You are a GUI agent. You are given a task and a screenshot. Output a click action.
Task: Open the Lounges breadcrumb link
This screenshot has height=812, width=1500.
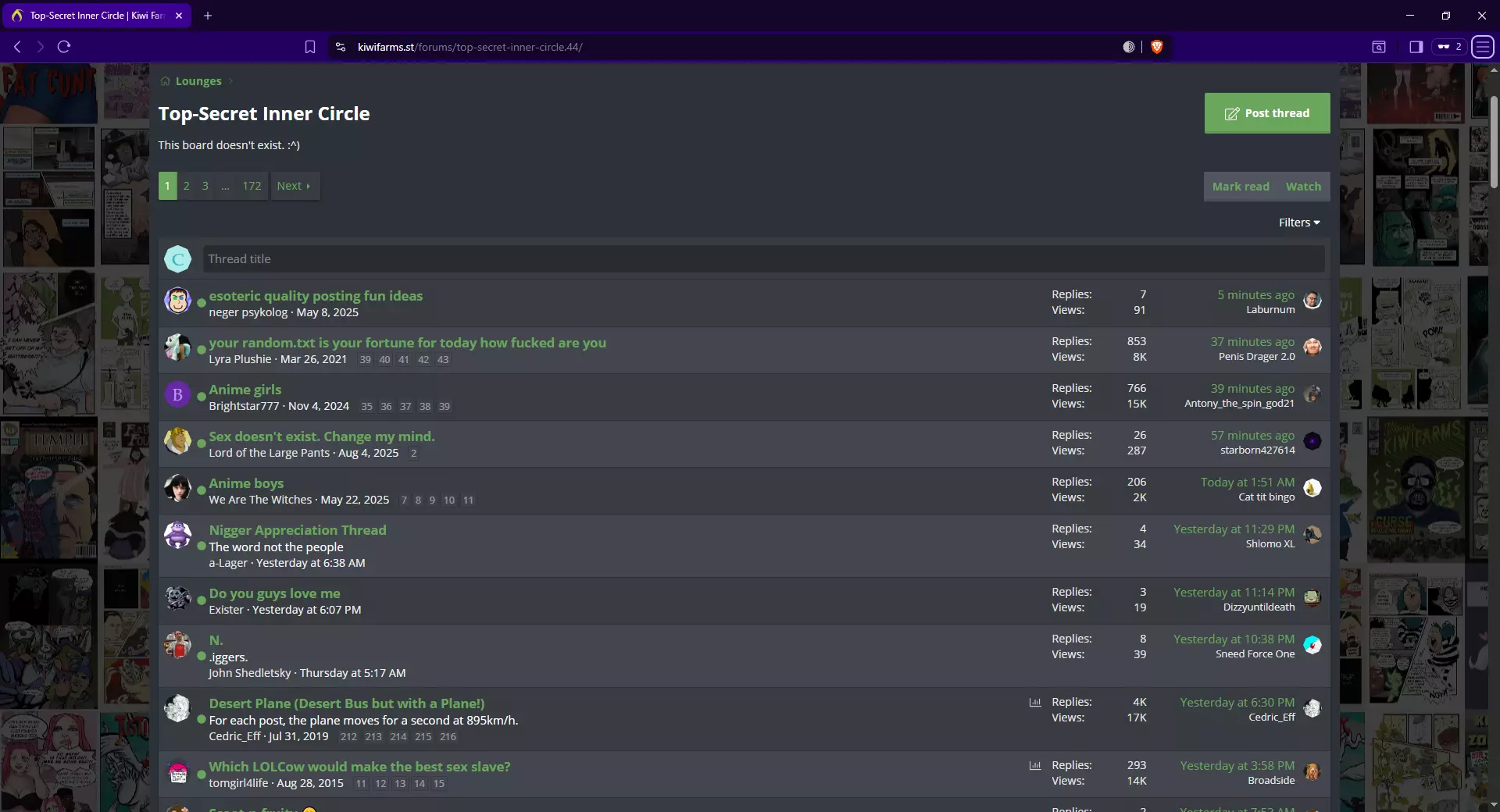coord(198,81)
